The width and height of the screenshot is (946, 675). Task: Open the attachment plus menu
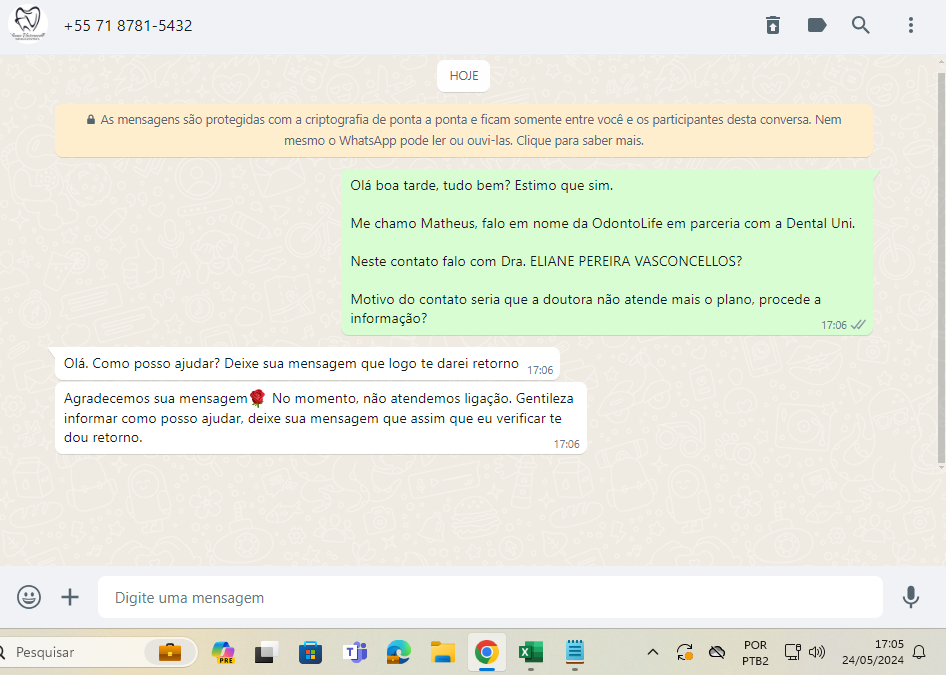pos(70,597)
